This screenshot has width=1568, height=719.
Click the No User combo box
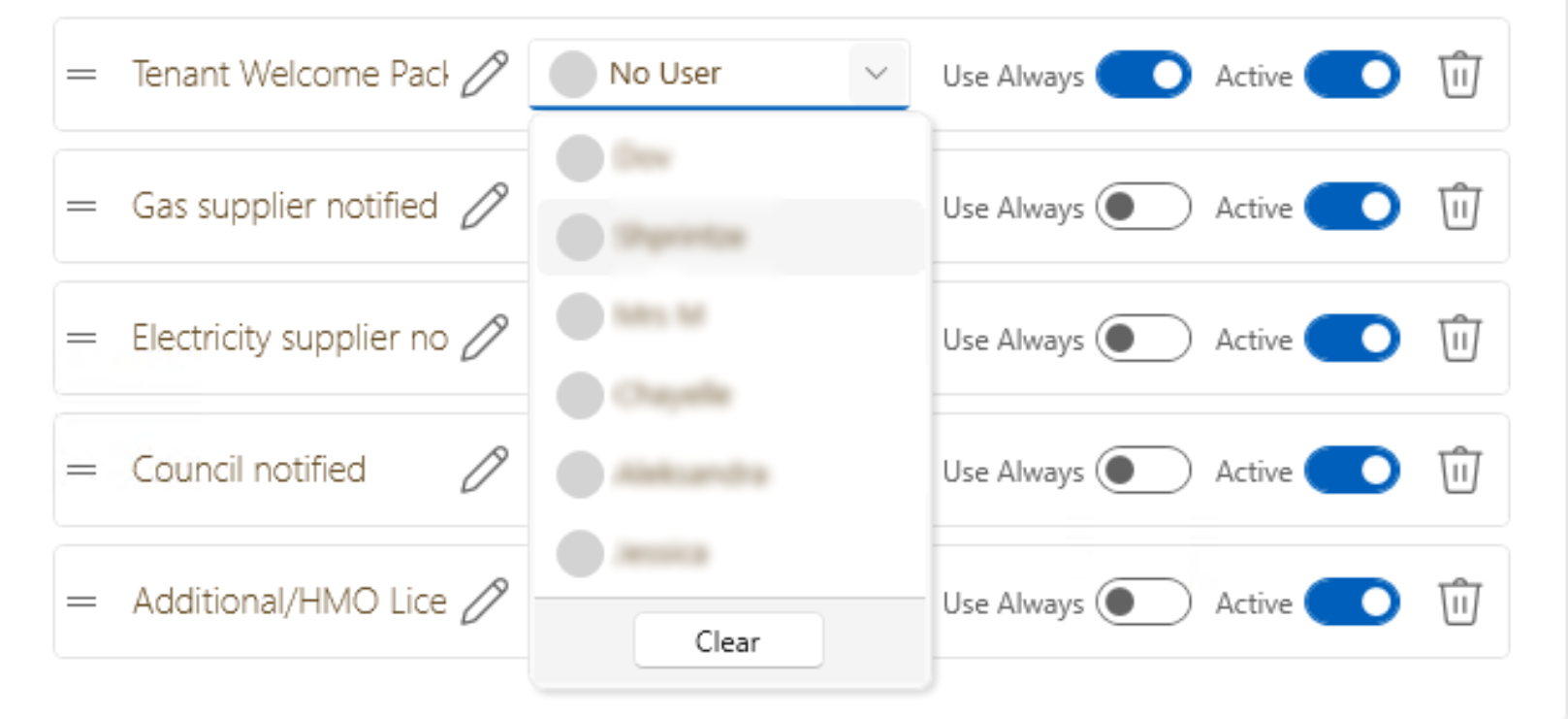(698, 74)
